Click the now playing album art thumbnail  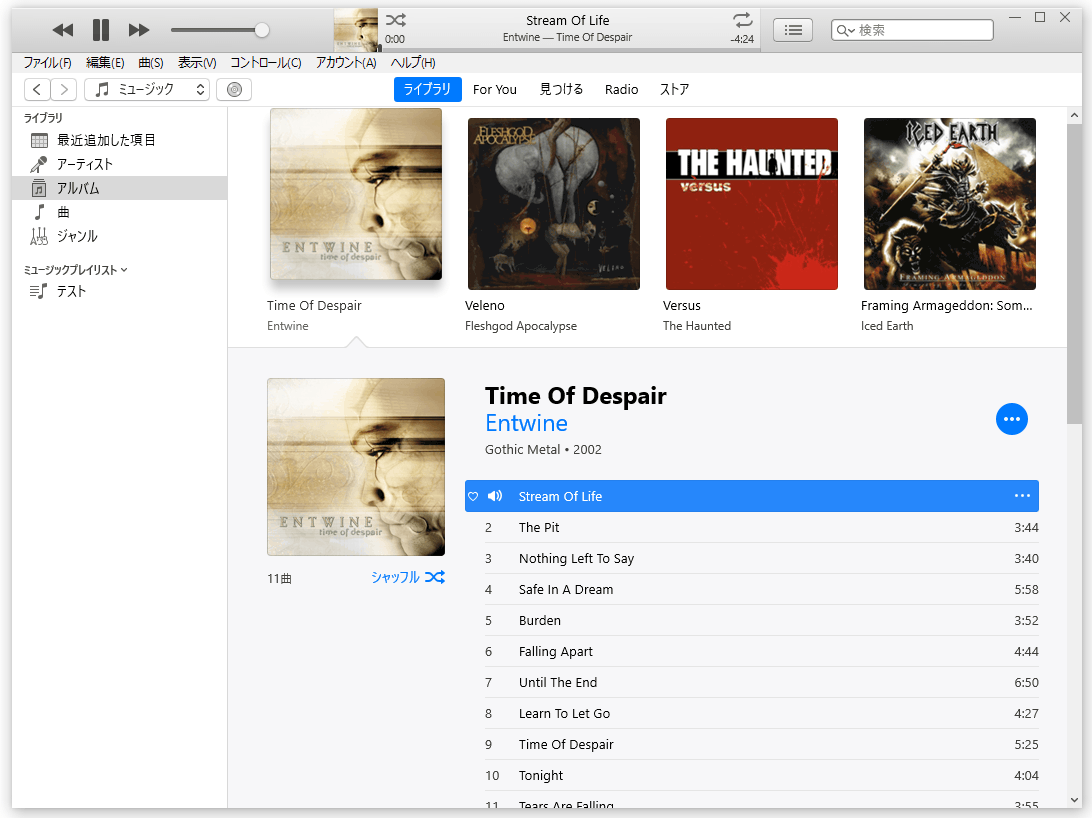click(x=356, y=29)
